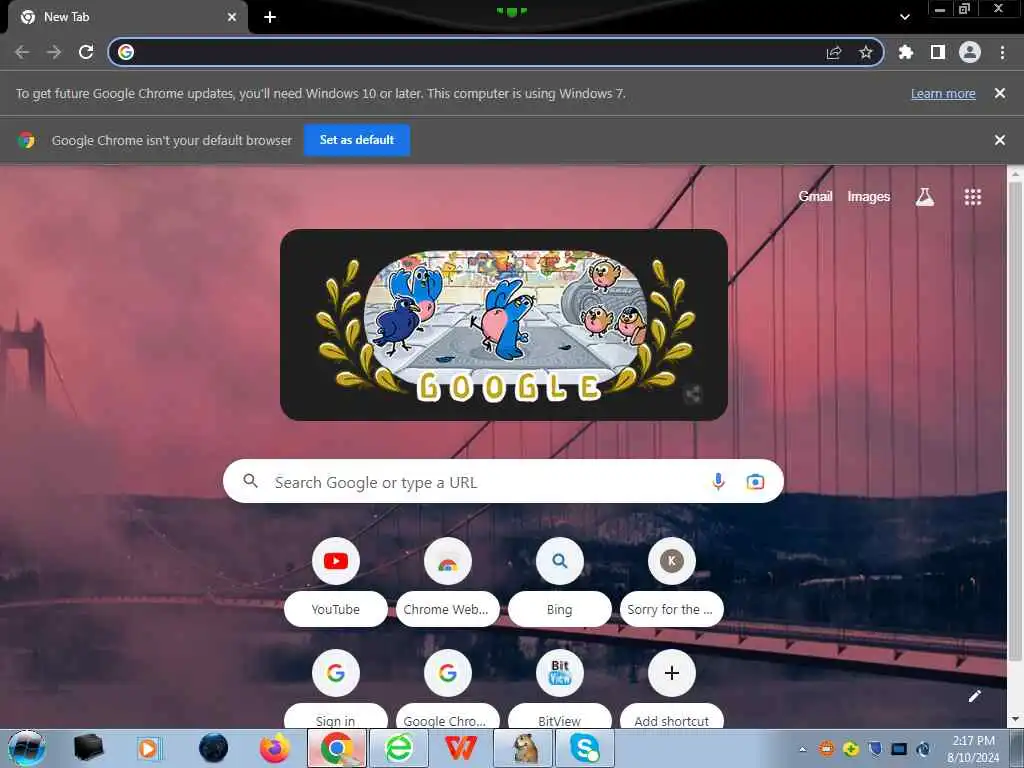1024x768 pixels.
Task: Open the Gmail link
Action: (815, 197)
